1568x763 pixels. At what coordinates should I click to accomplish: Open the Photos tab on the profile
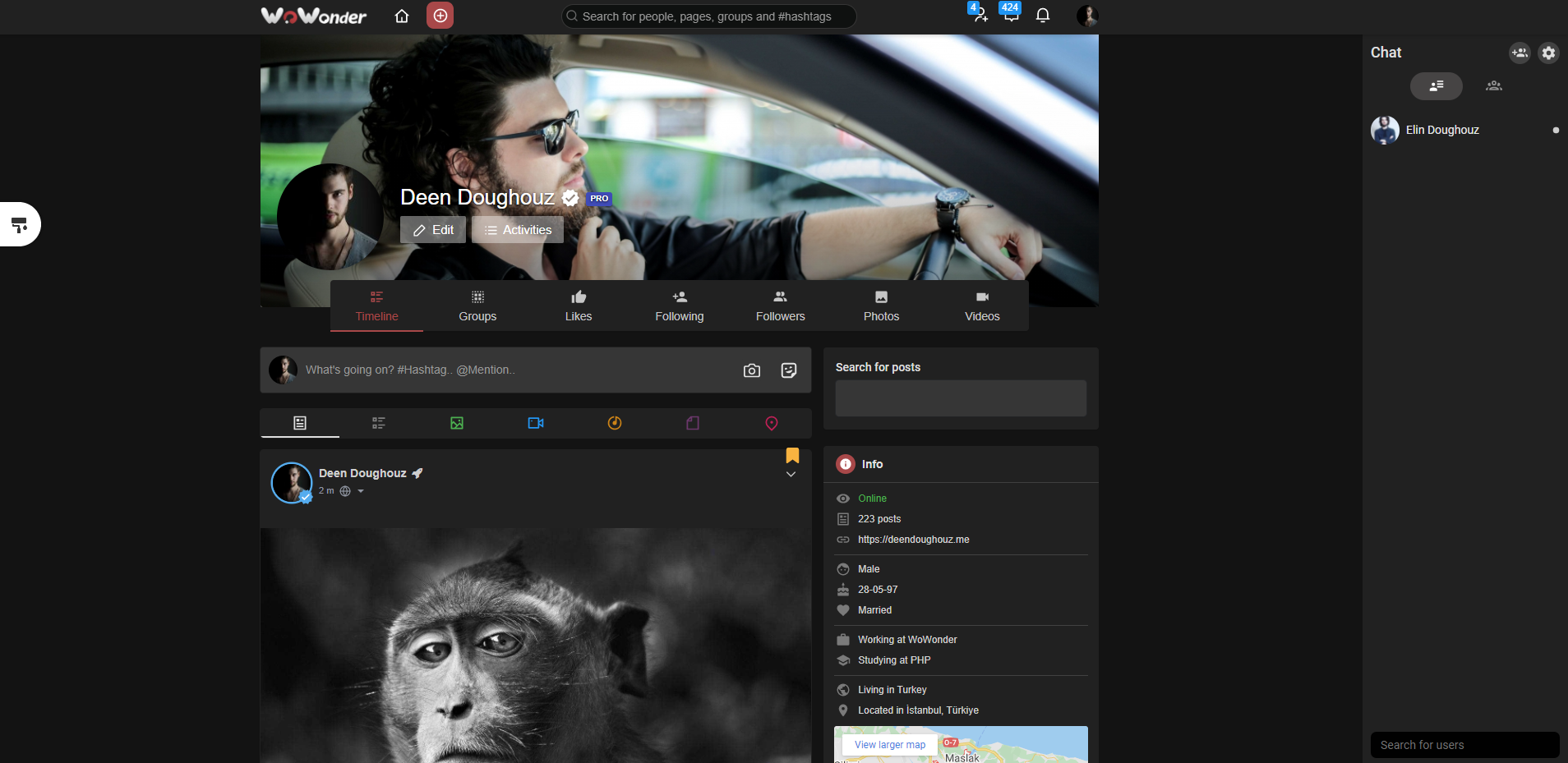coord(880,306)
